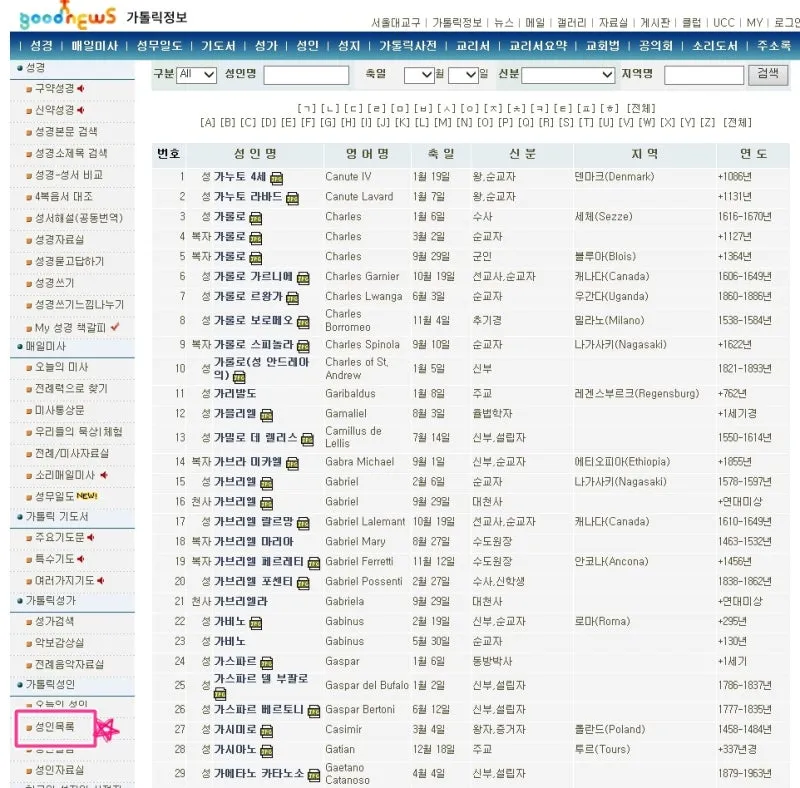Click the calendar icon next to 성 가에타노 카타노소
Viewport: 800px width, 788px height.
313,774
